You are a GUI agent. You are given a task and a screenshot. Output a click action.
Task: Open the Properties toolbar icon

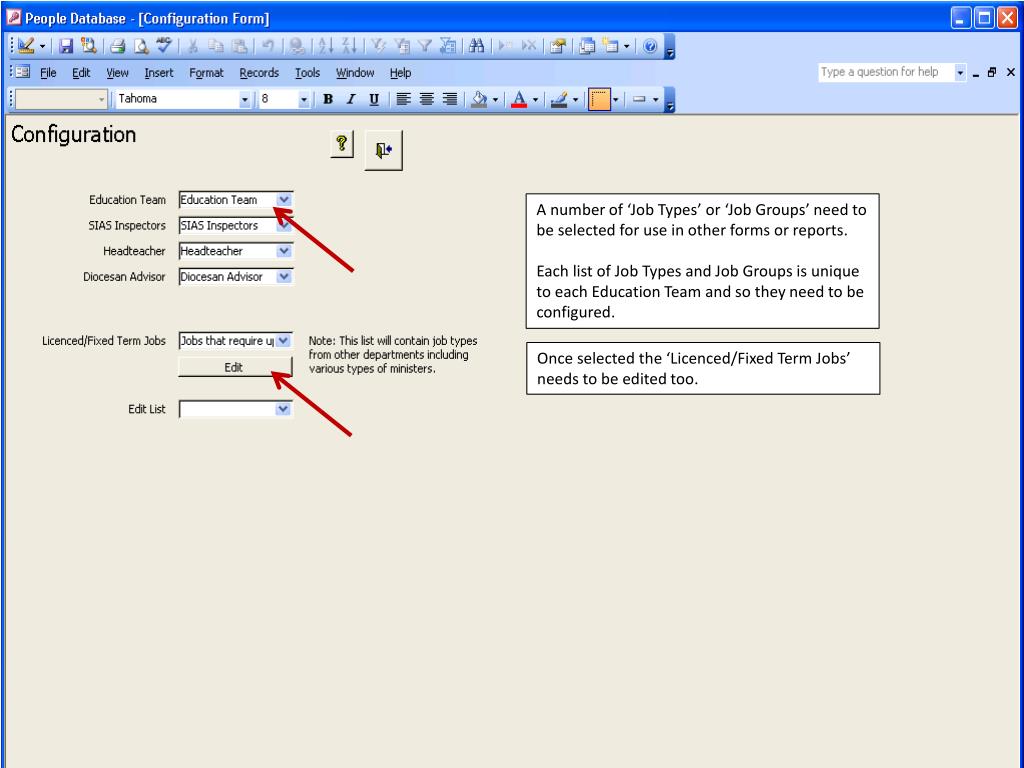pyautogui.click(x=558, y=46)
